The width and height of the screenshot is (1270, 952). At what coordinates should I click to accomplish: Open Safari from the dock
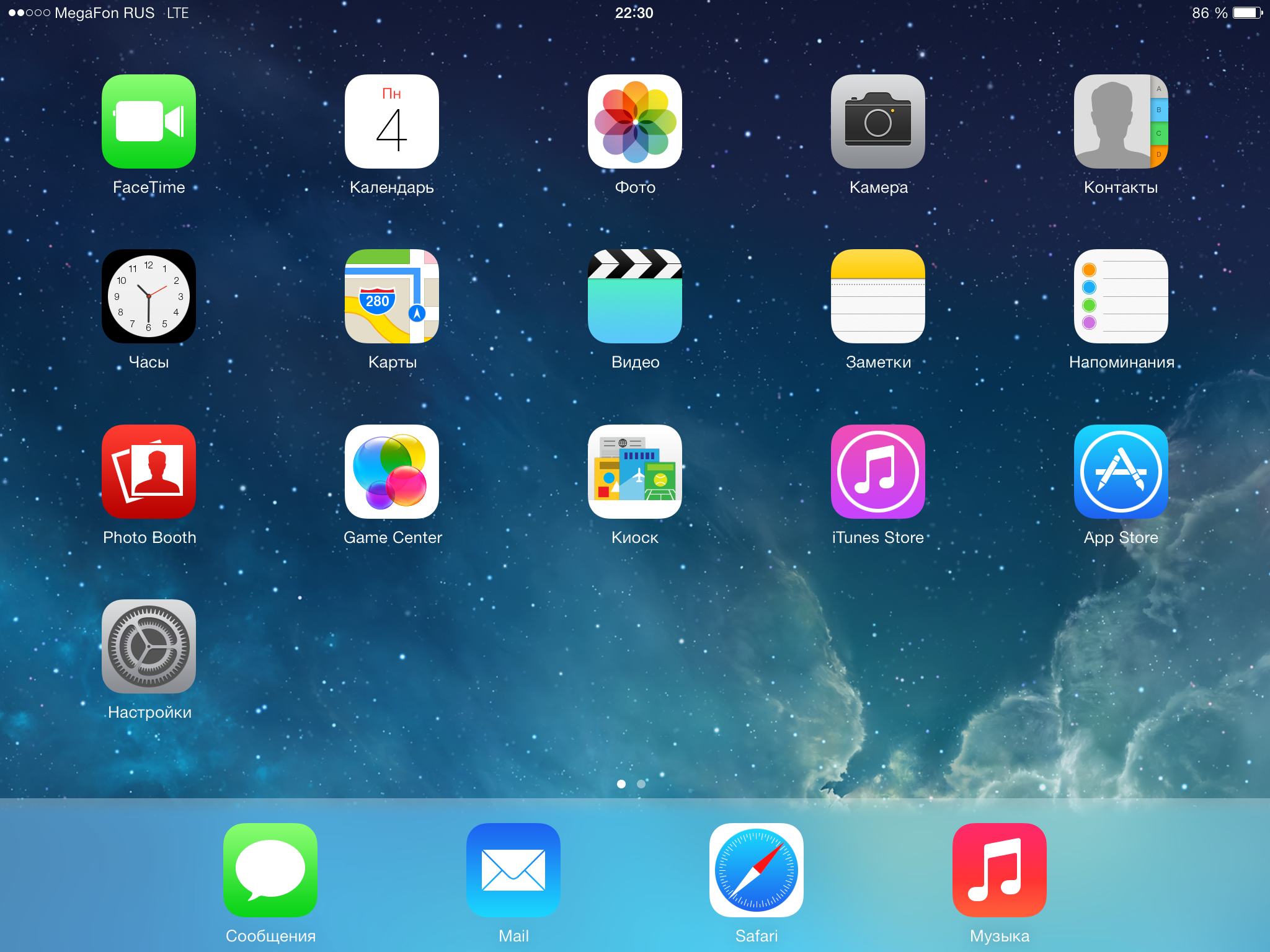pos(757,870)
